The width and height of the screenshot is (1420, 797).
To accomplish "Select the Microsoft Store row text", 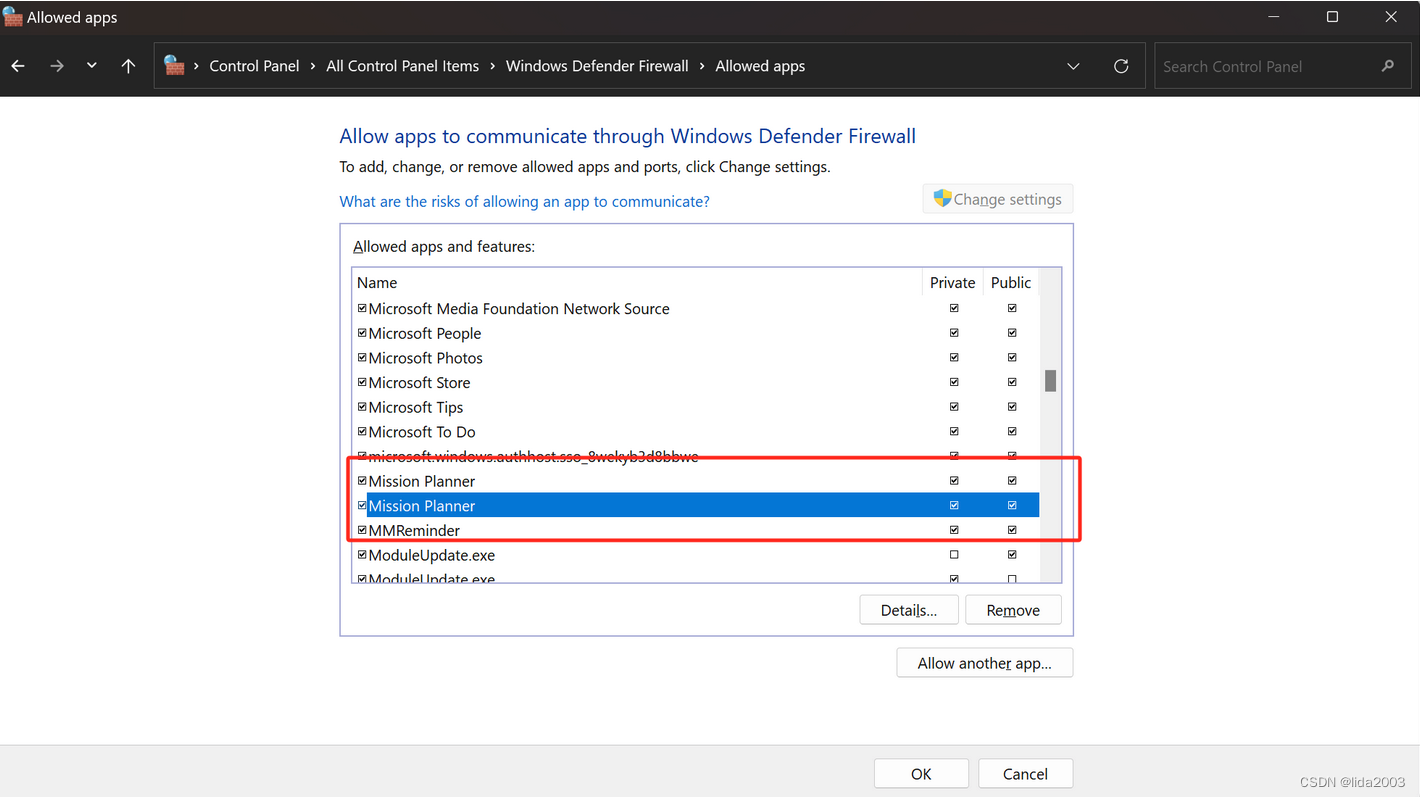I will tap(419, 383).
